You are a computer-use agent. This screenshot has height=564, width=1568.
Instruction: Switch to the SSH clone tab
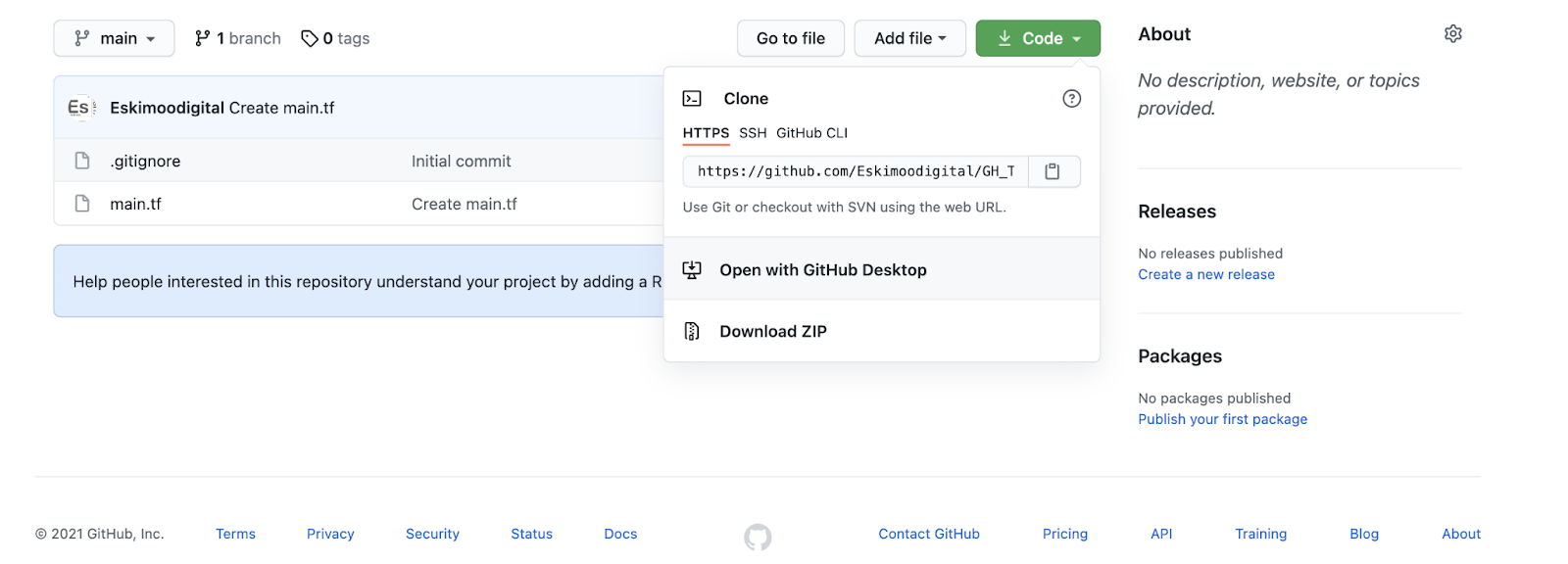[753, 133]
